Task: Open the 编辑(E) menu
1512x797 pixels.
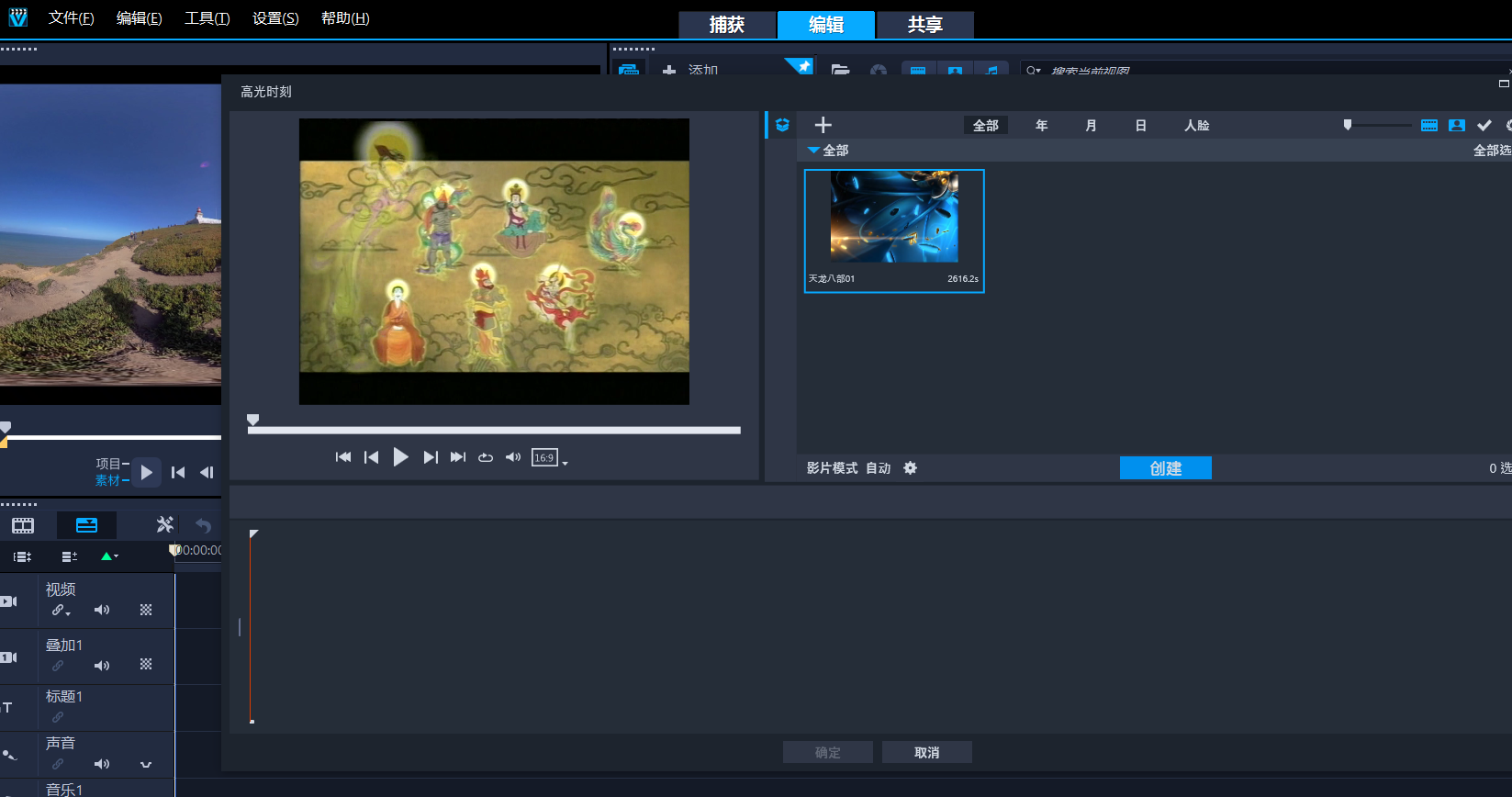Action: click(x=139, y=18)
